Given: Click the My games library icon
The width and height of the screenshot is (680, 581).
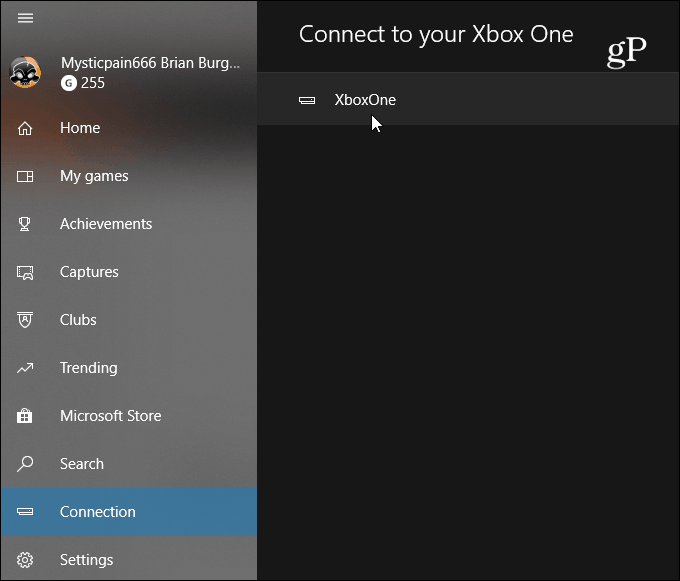Looking at the screenshot, I should point(25,176).
